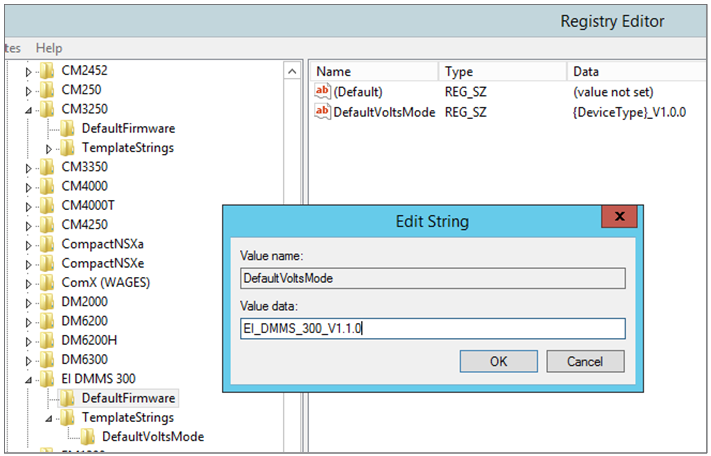
Task: Collapse the EI DMMS 300 tree node
Action: click(28, 380)
